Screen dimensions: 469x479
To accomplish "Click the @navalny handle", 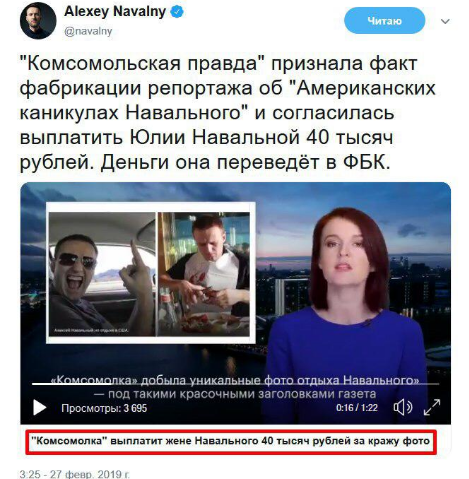I will point(88,31).
